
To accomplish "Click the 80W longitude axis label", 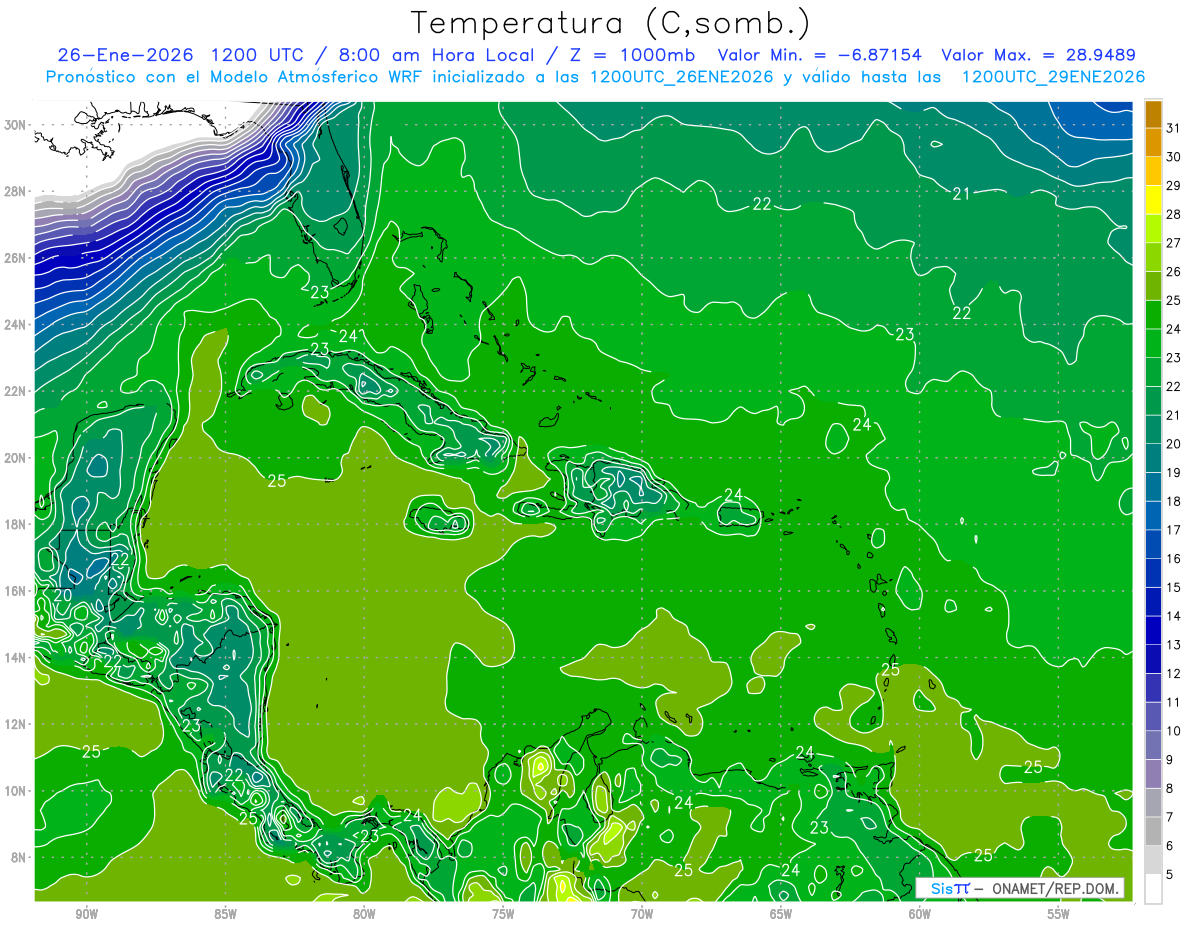I will [x=364, y=914].
